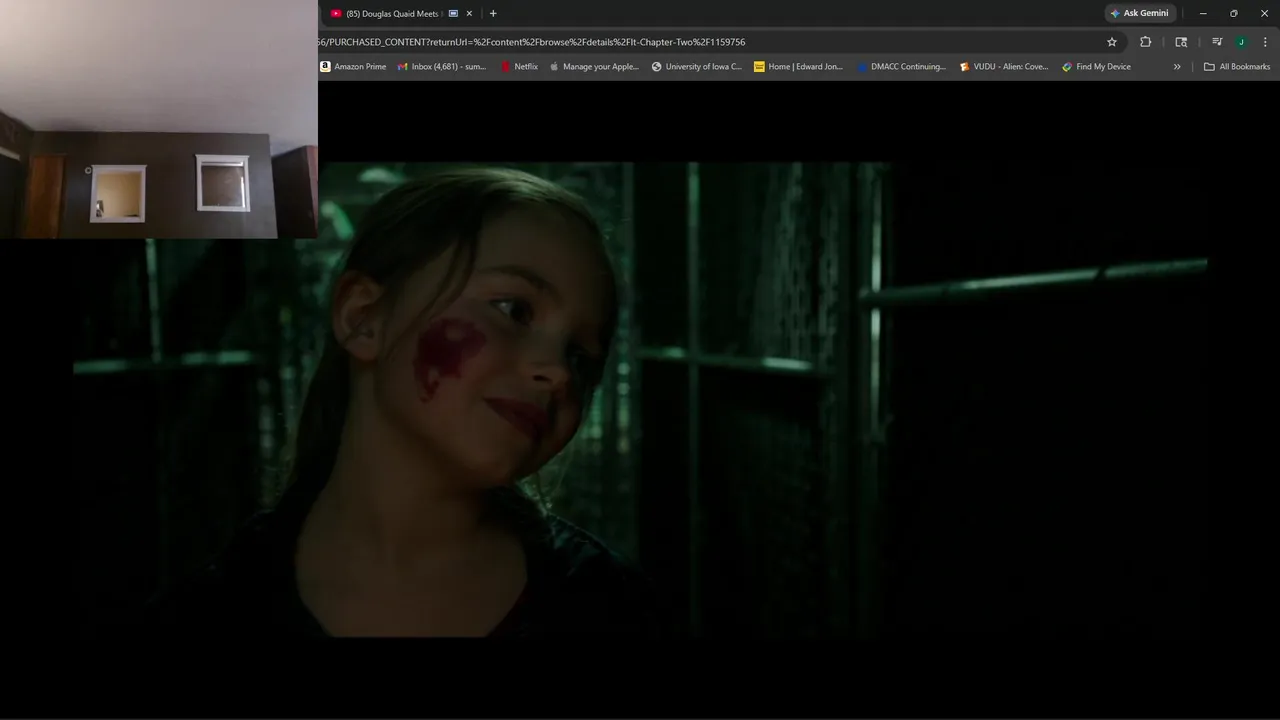Image resolution: width=1280 pixels, height=720 pixels.
Task: Click the picture-in-picture indicator on the tab
Action: 453,14
